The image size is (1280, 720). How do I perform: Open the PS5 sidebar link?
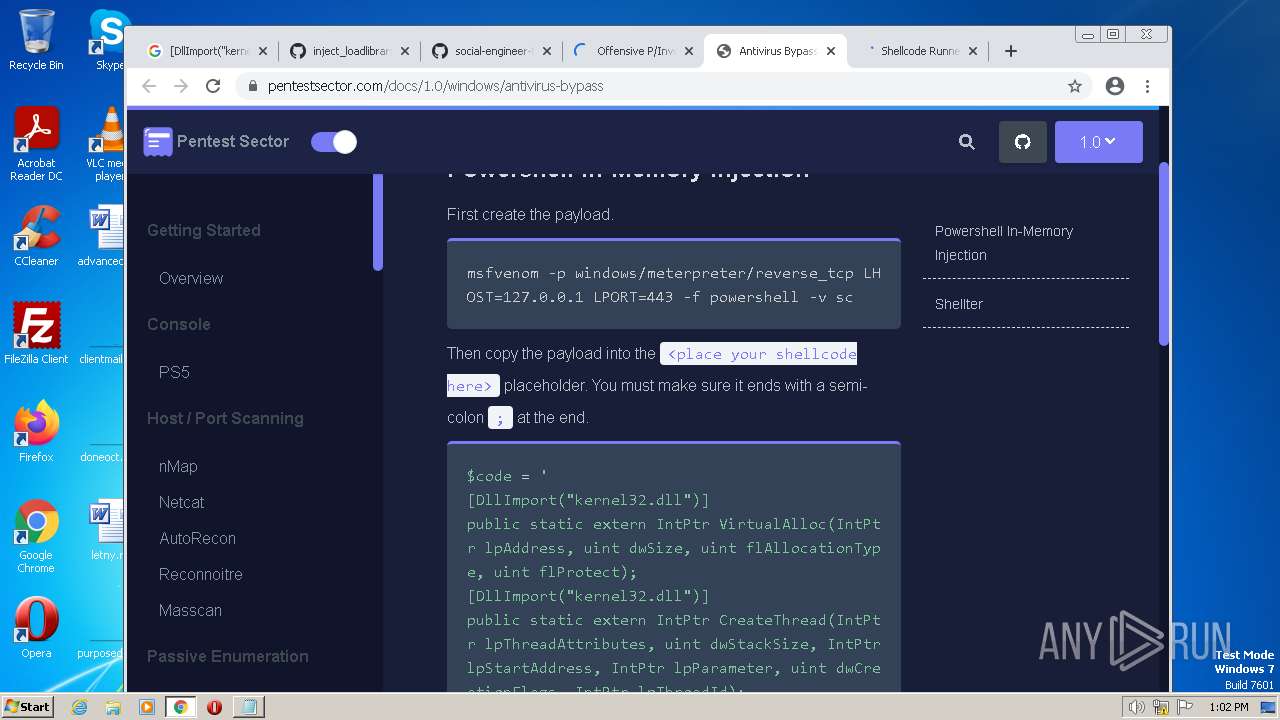pyautogui.click(x=174, y=372)
